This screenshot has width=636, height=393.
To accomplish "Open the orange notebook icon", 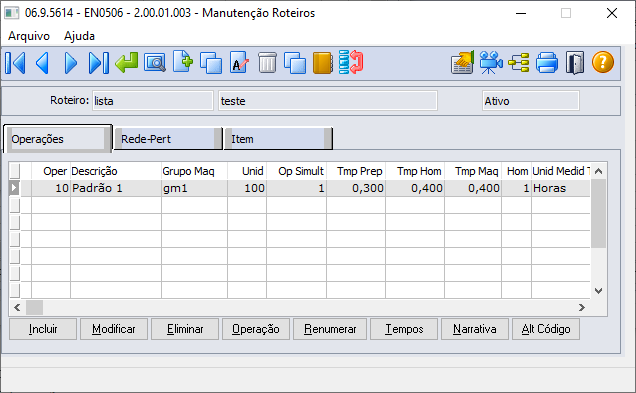I will point(323,63).
